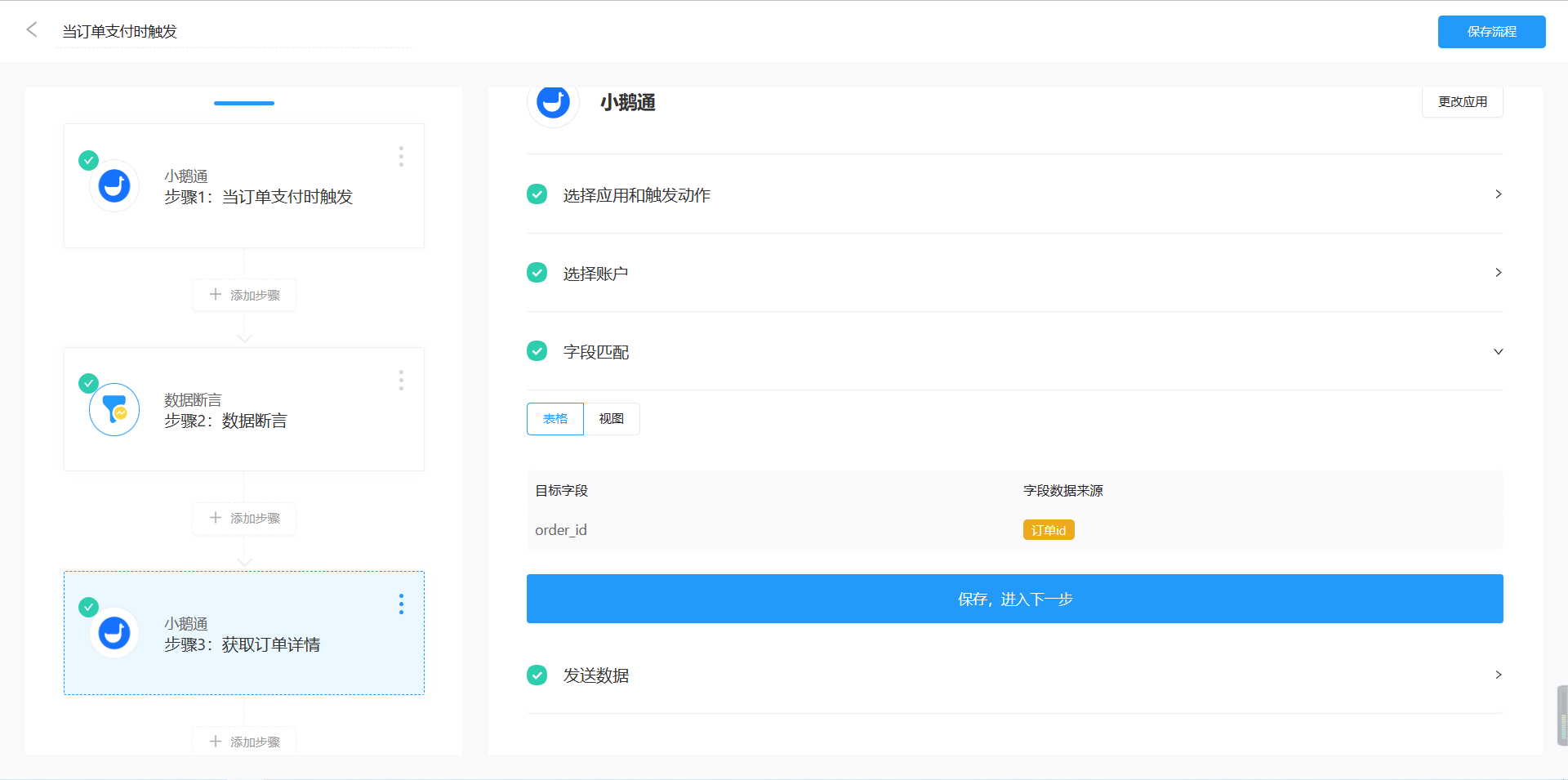Viewport: 1568px width, 780px height.
Task: Click the 目标字段 column header
Action: [x=562, y=491]
